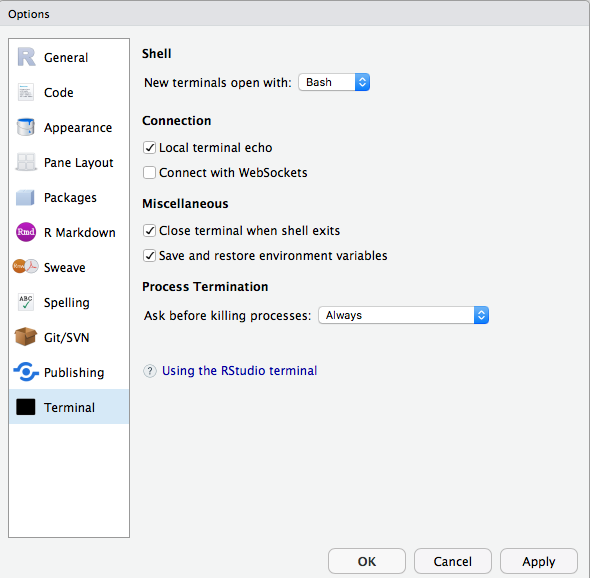Disable Local terminal echo checkbox
This screenshot has height=578, width=590.
[x=149, y=148]
